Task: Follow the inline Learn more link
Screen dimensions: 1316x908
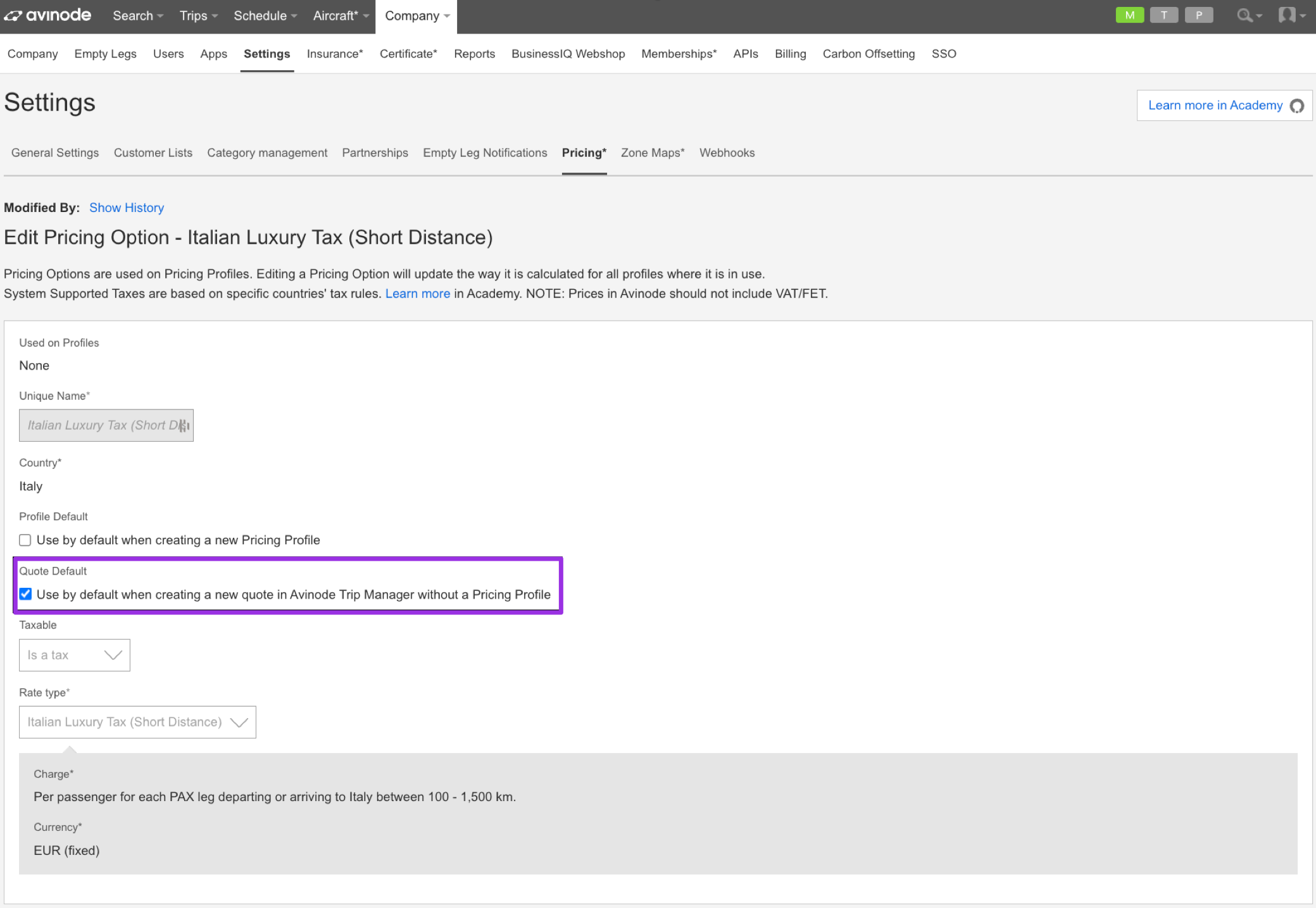Action: click(418, 294)
